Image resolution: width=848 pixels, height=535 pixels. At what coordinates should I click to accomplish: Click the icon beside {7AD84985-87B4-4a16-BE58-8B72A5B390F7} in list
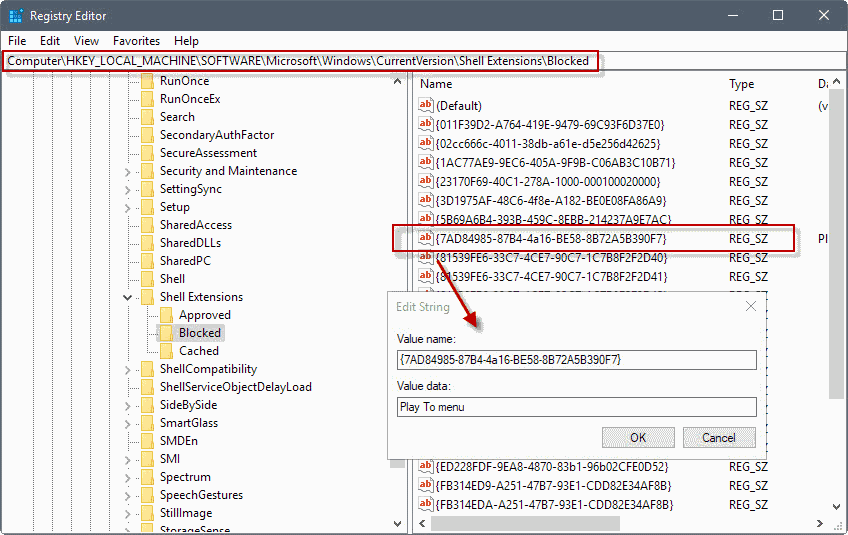pyautogui.click(x=426, y=238)
